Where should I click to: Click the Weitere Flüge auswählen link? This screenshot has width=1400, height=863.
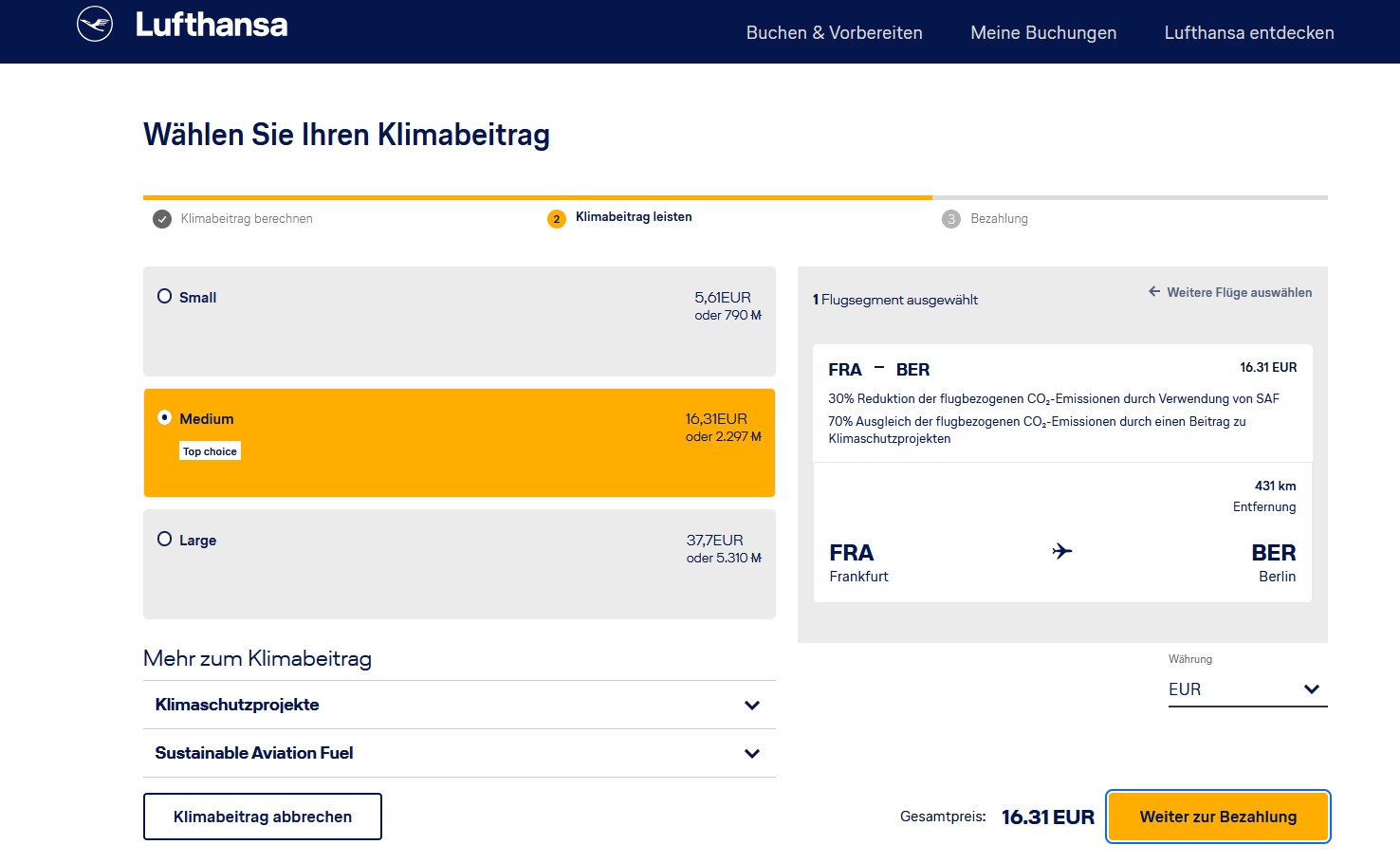[x=1239, y=292]
